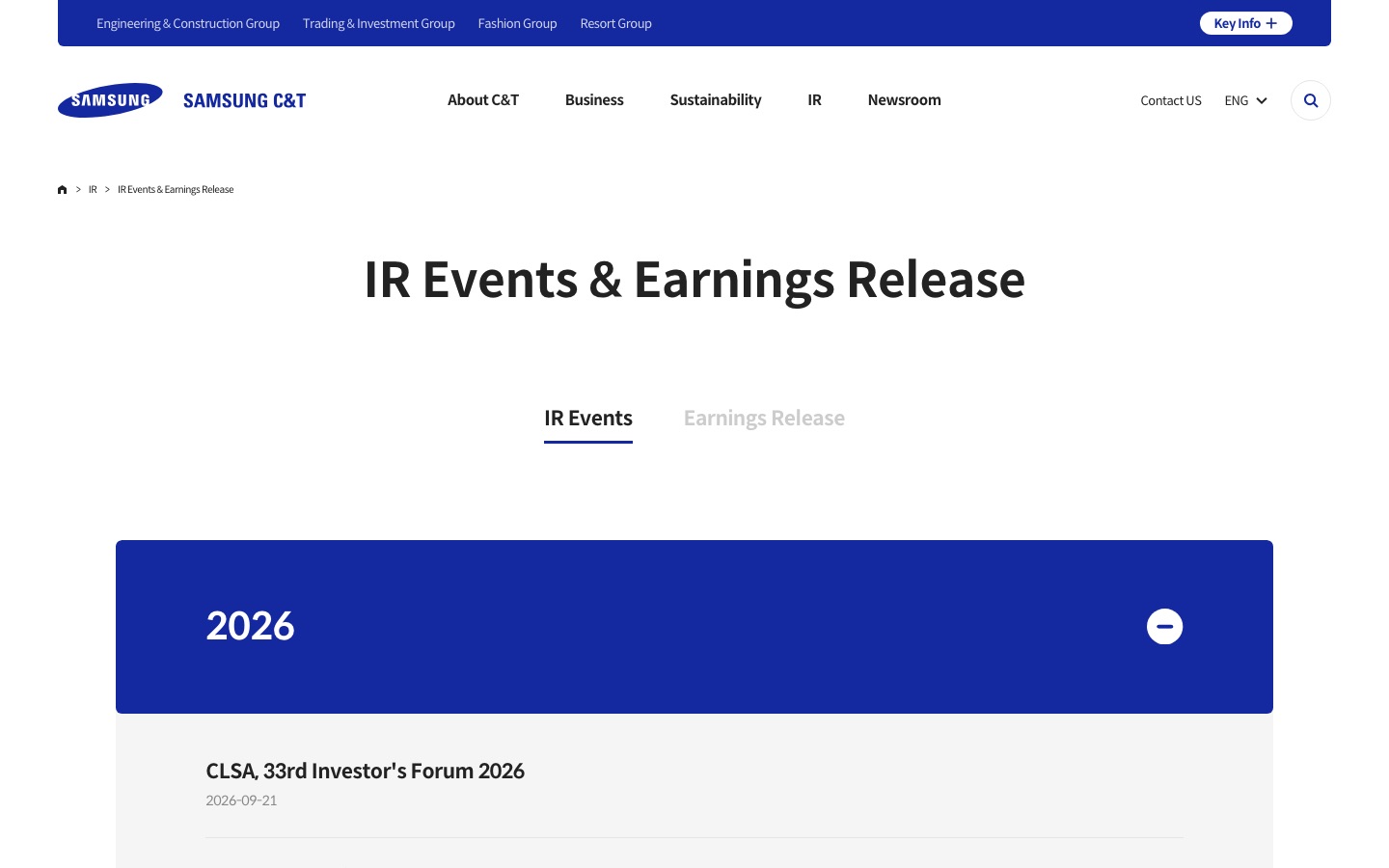This screenshot has height=868, width=1389.
Task: Switch to the Earnings Release tab
Action: click(x=764, y=419)
